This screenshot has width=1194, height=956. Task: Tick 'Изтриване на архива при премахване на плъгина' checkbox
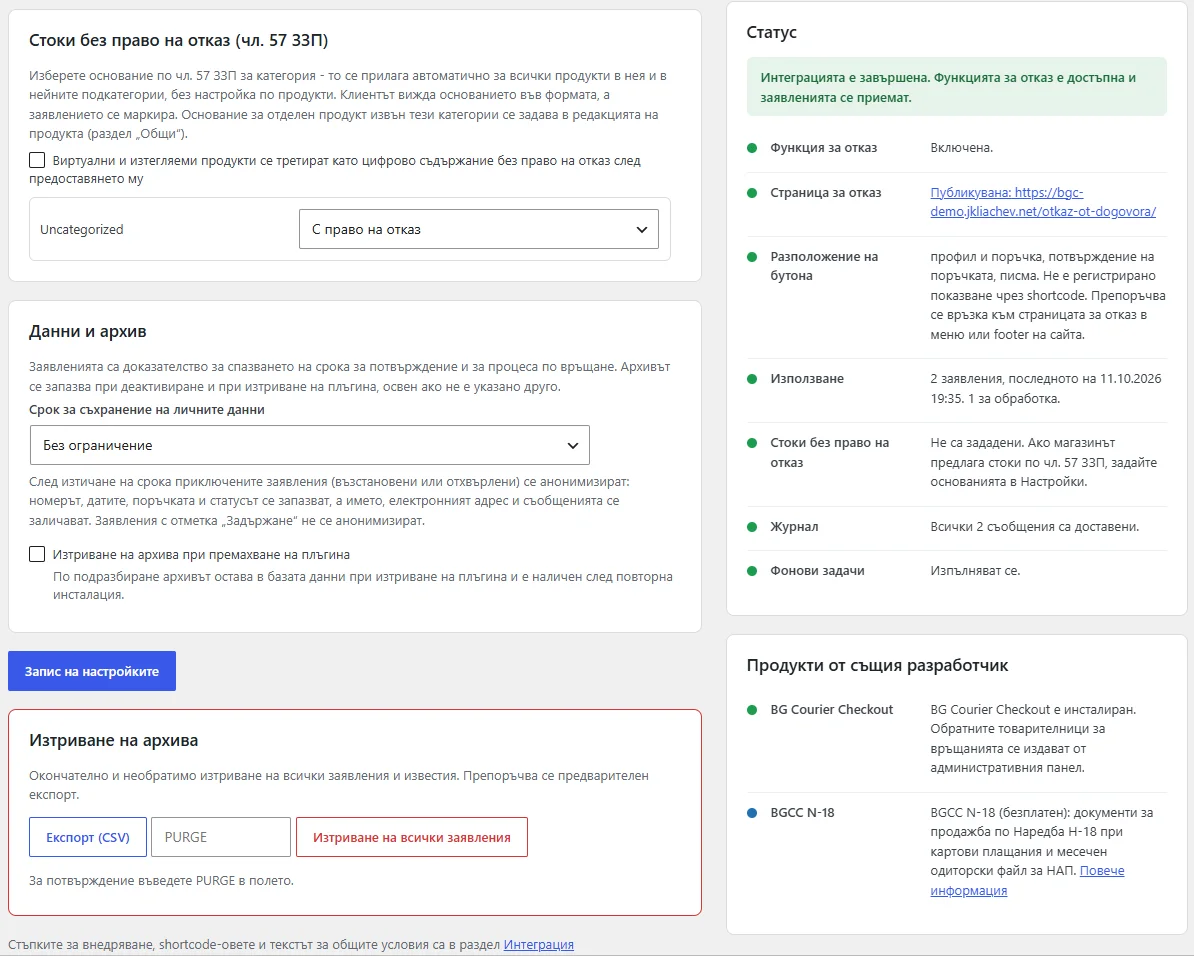coord(37,554)
